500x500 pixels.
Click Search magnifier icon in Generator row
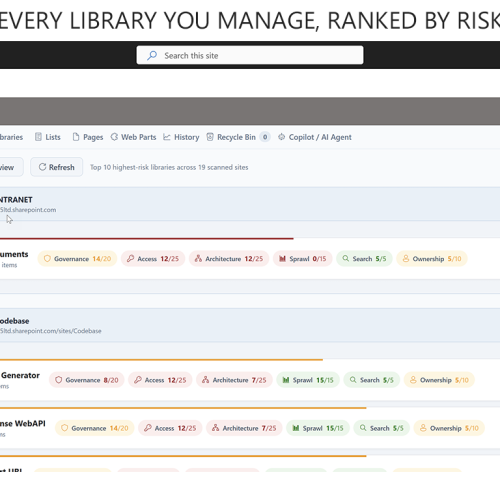(353, 380)
